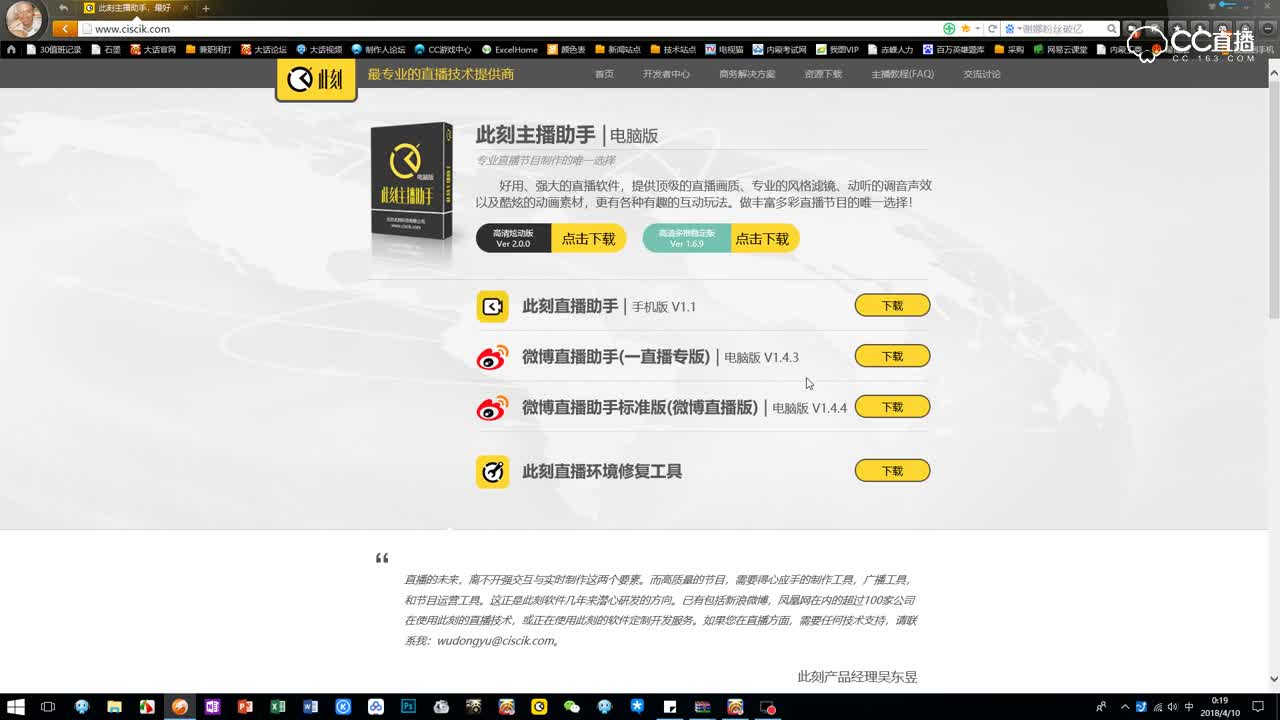
Task: Open the 大话论坛 bookmark
Action: 263,49
